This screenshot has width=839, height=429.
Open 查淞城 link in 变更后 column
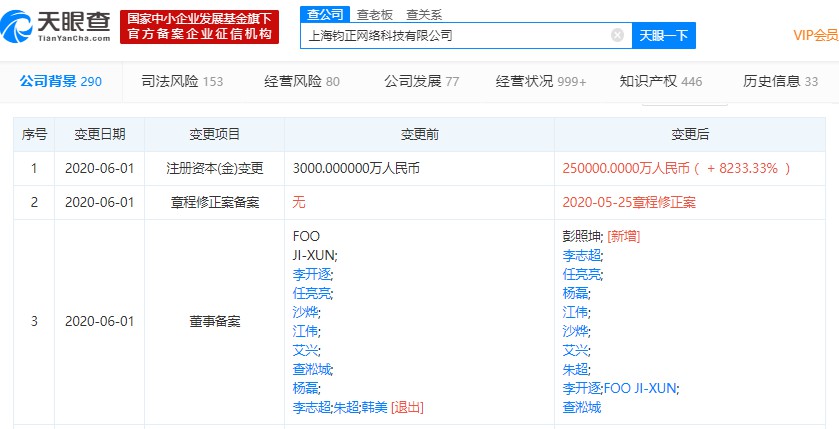[582, 407]
